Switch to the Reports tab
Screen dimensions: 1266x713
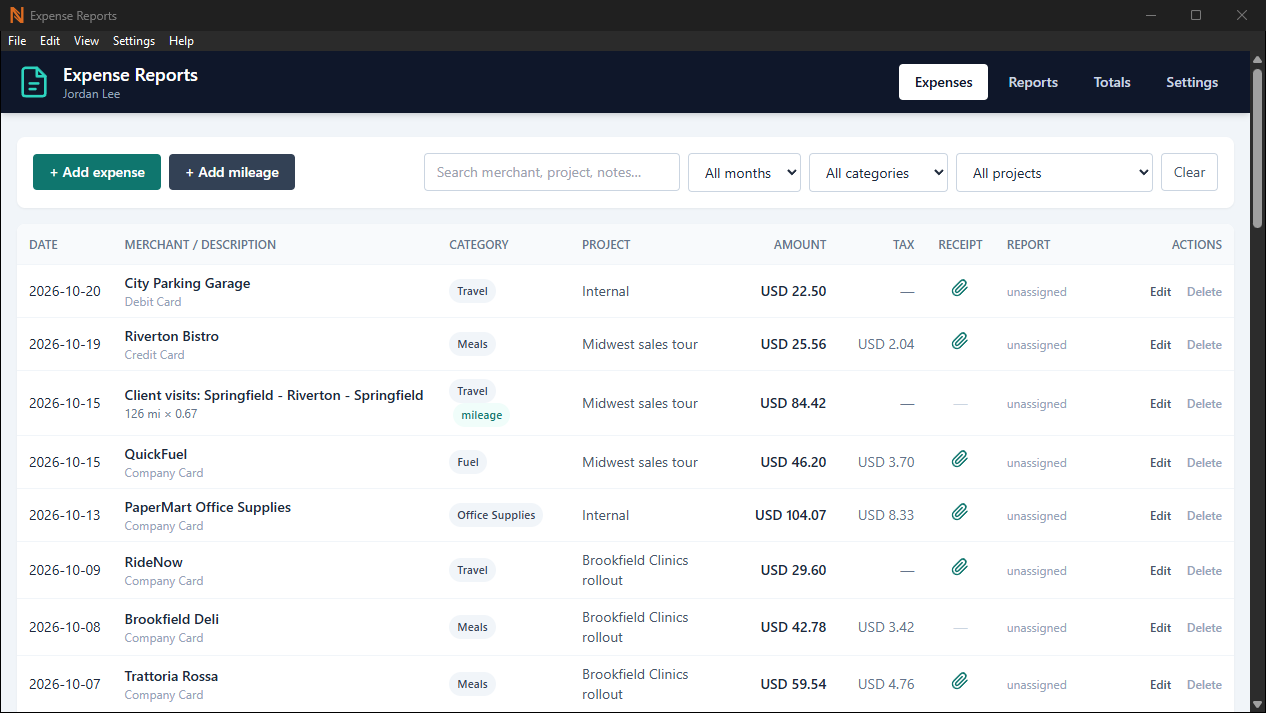click(1033, 82)
